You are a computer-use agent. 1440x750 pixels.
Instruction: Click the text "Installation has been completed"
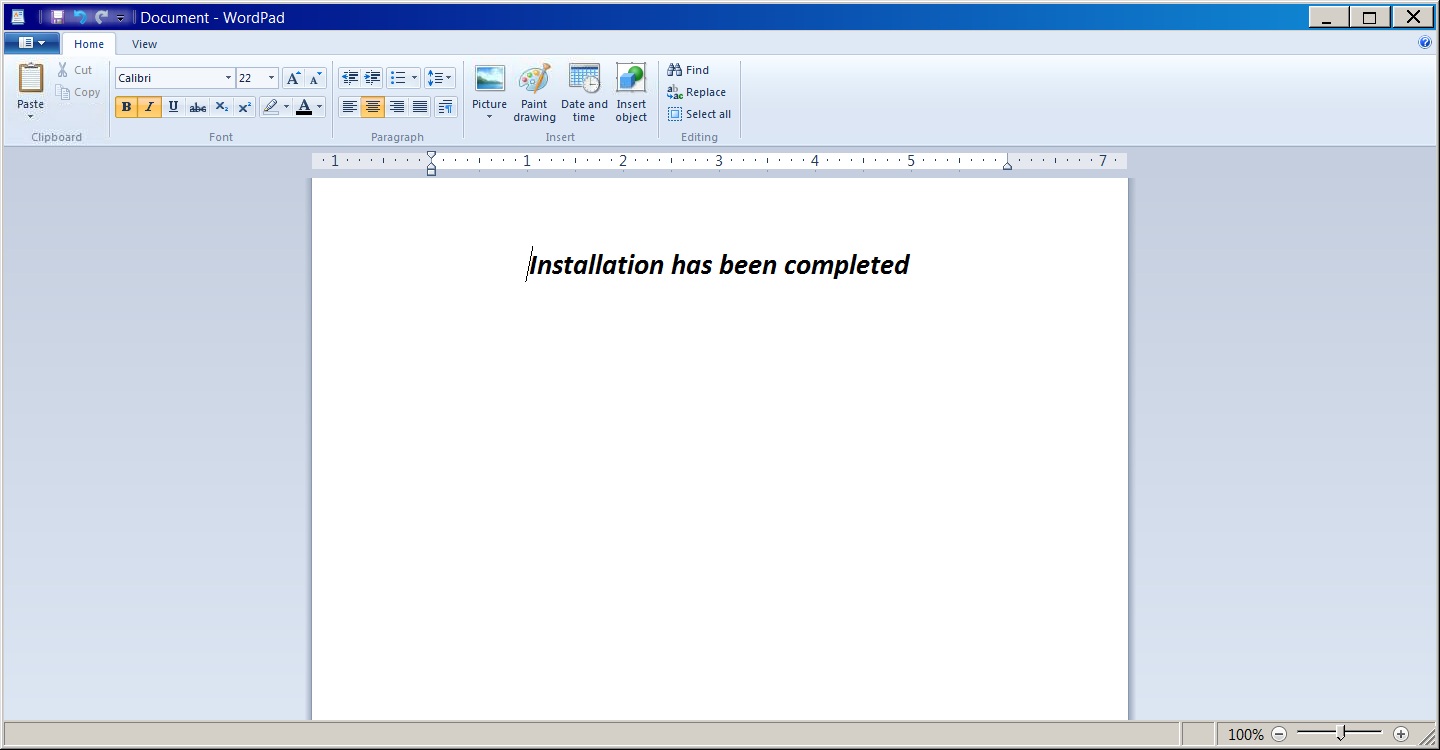[x=719, y=264]
